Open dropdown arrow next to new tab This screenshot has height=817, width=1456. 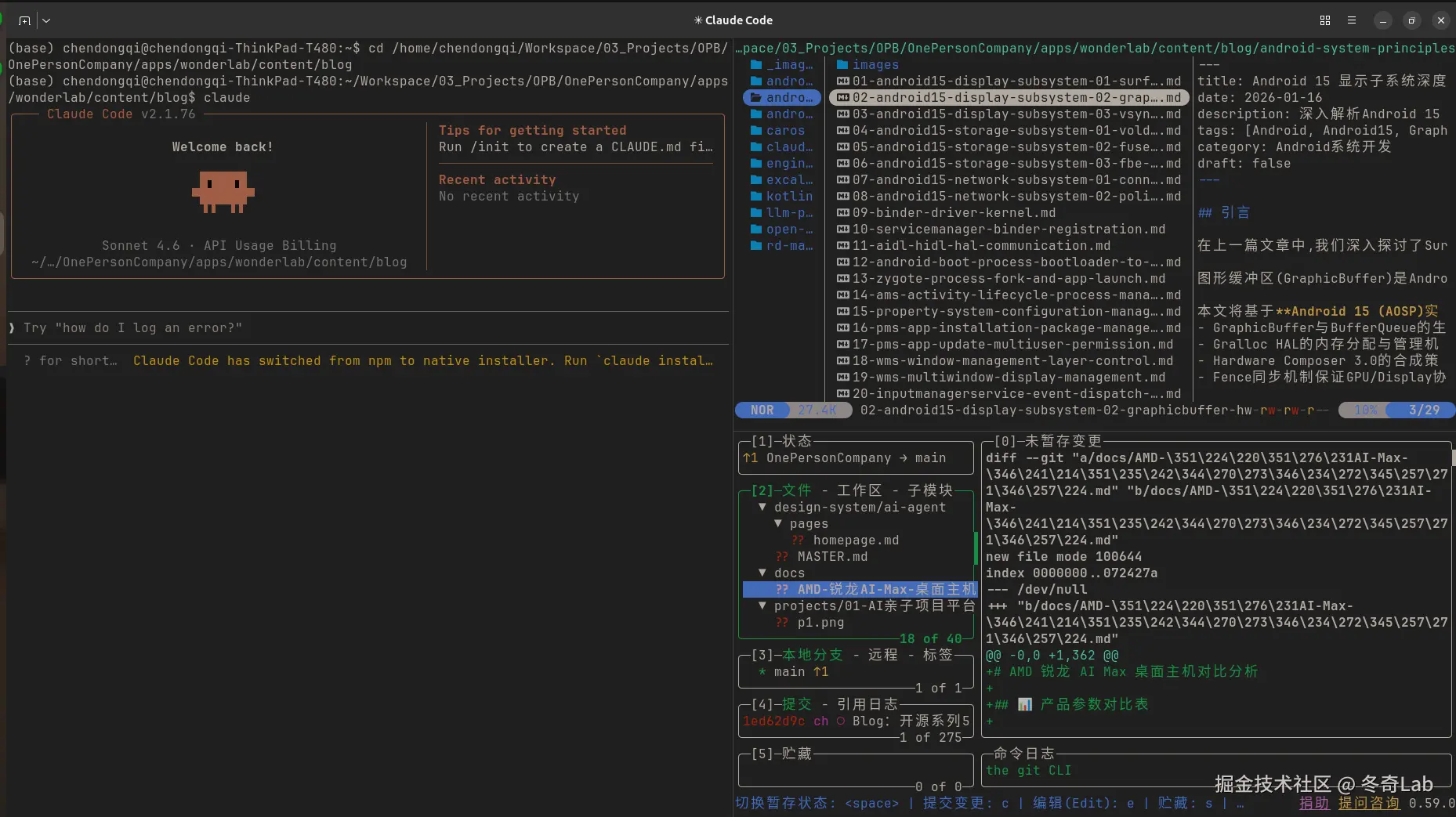(46, 20)
